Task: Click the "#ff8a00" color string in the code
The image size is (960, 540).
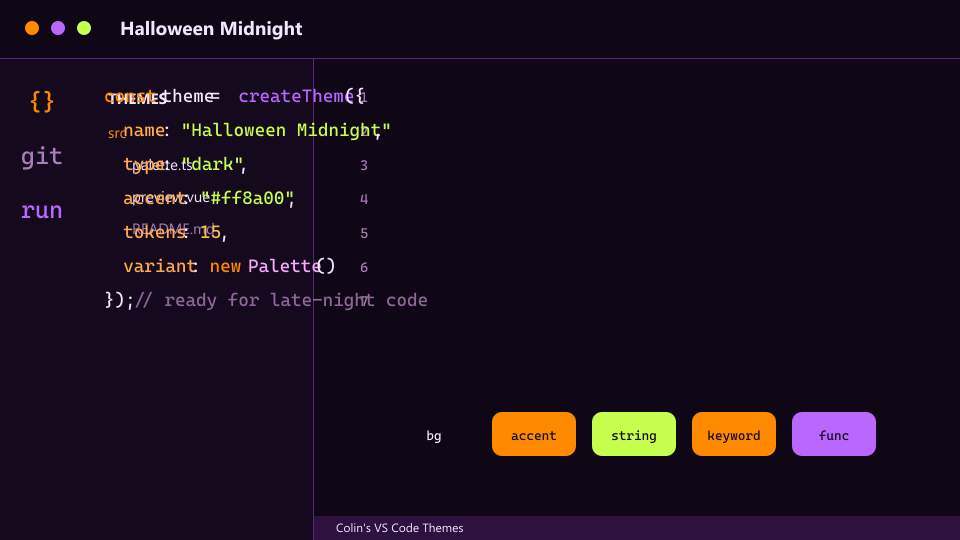Action: (248, 198)
